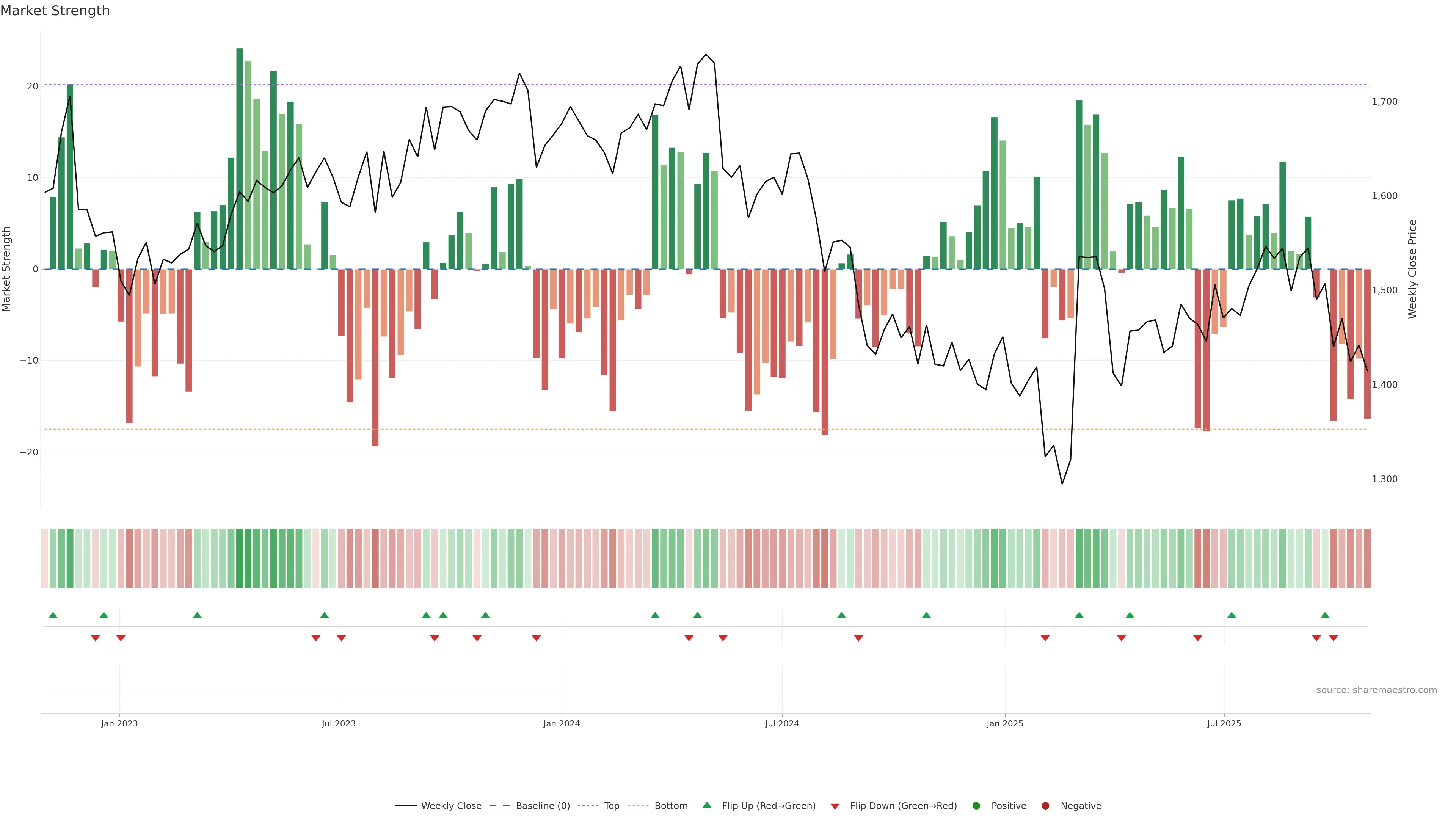Click the Jul 2025 x-axis label

1224,723
